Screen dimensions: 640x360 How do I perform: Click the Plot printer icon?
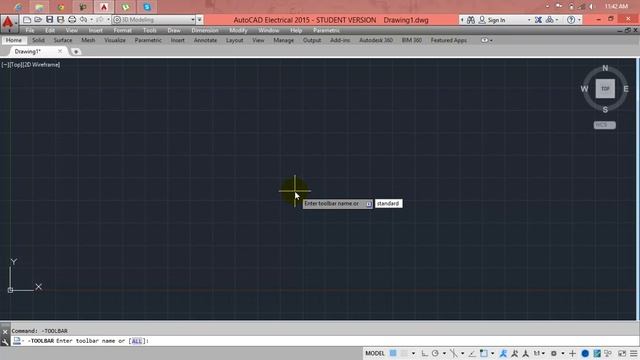click(x=72, y=20)
